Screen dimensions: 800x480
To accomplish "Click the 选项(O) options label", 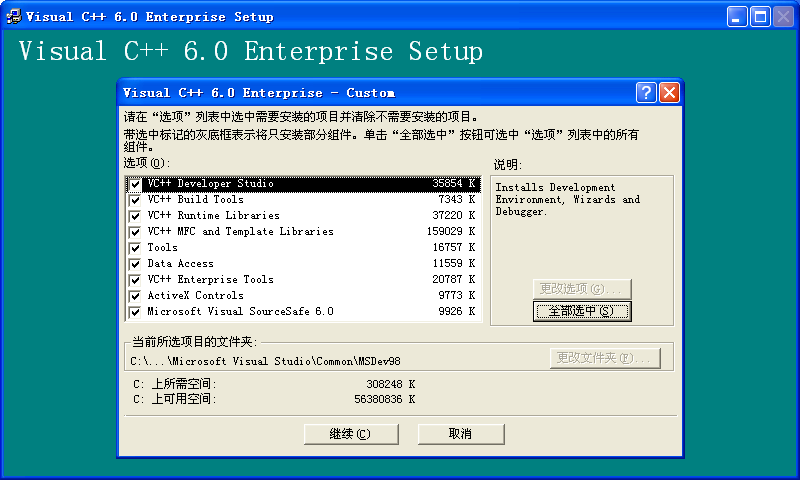I will coord(146,163).
